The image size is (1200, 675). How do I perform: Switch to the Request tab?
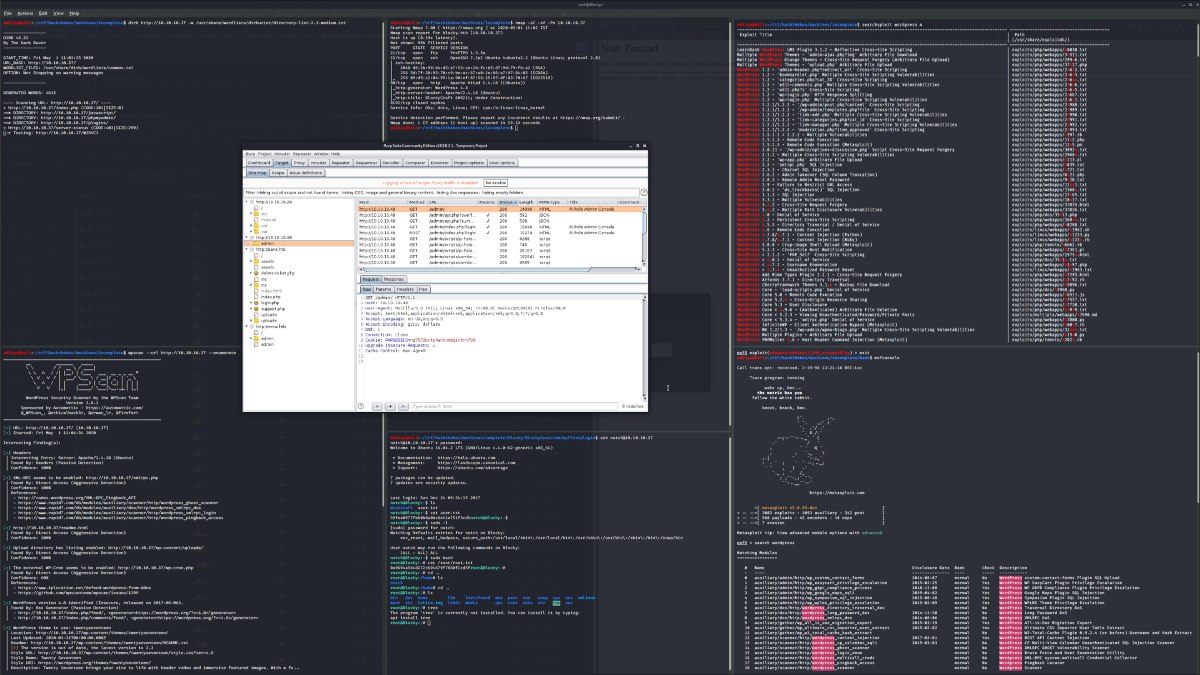pyautogui.click(x=370, y=279)
